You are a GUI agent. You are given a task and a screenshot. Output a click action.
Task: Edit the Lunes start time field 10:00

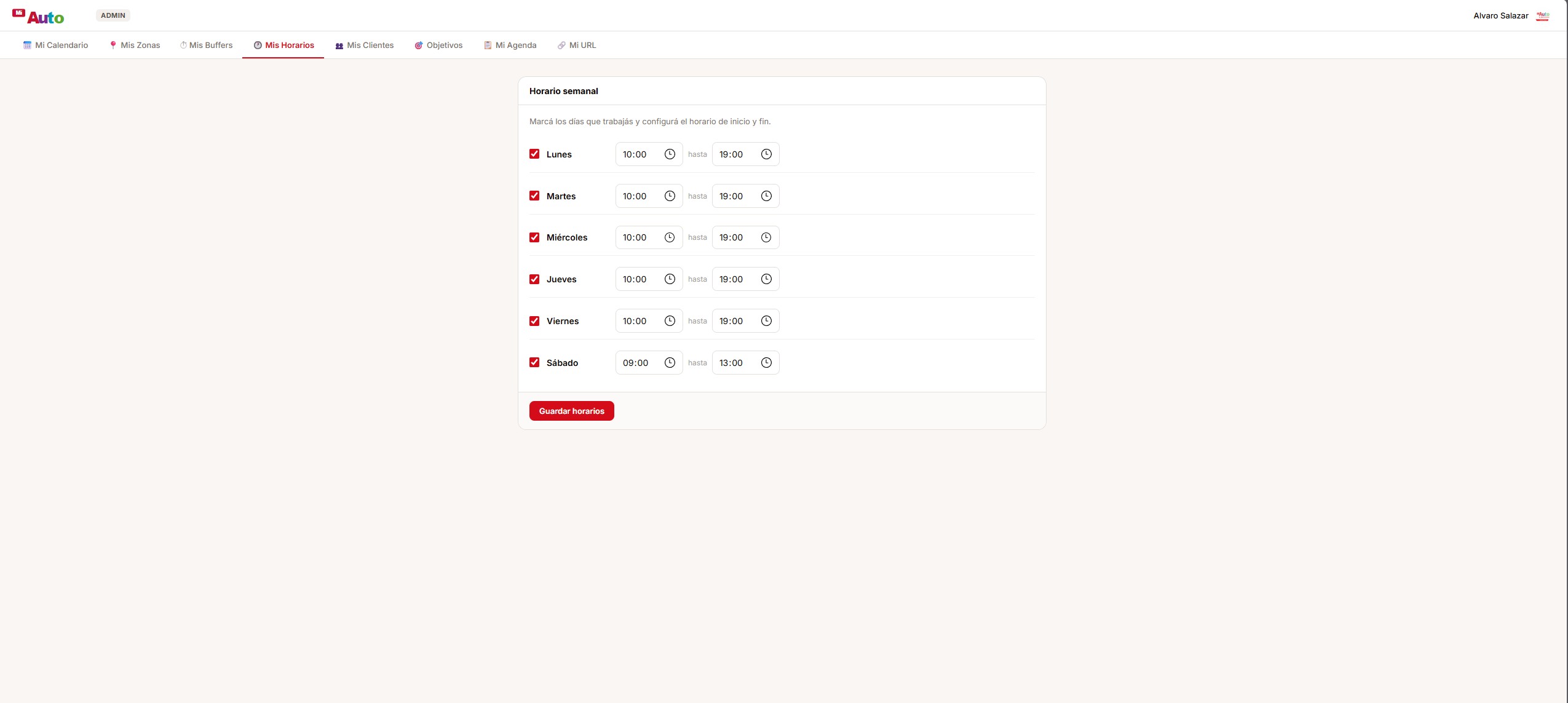[x=649, y=154]
